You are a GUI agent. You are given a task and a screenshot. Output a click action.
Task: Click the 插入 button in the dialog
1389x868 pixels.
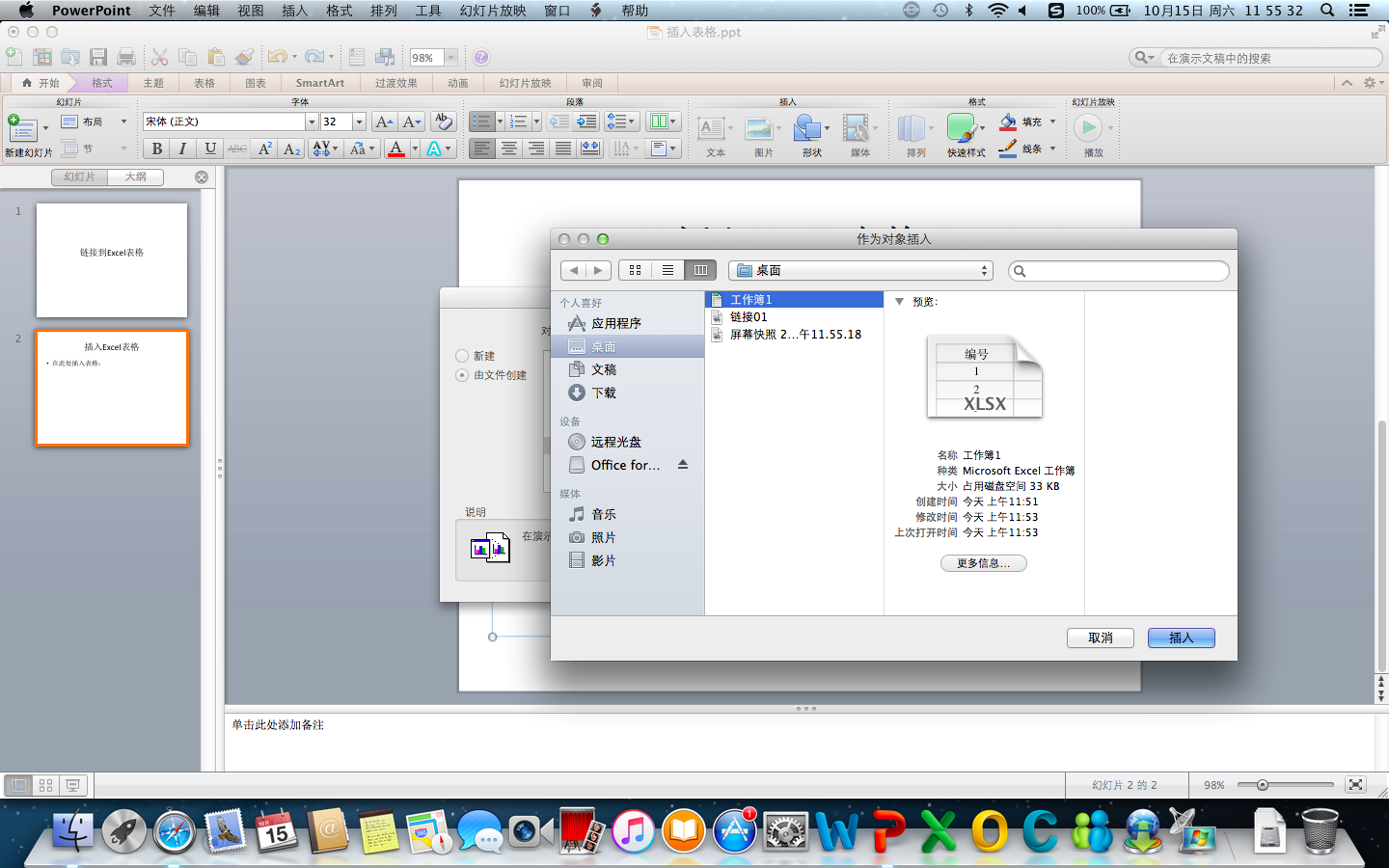pos(1181,637)
